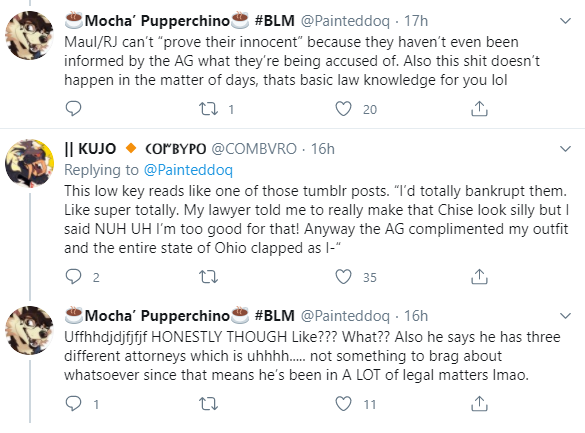Reply to the first Mocha' Pupperchino tweet
Screen dimensions: 585x433
pyautogui.click(x=73, y=109)
